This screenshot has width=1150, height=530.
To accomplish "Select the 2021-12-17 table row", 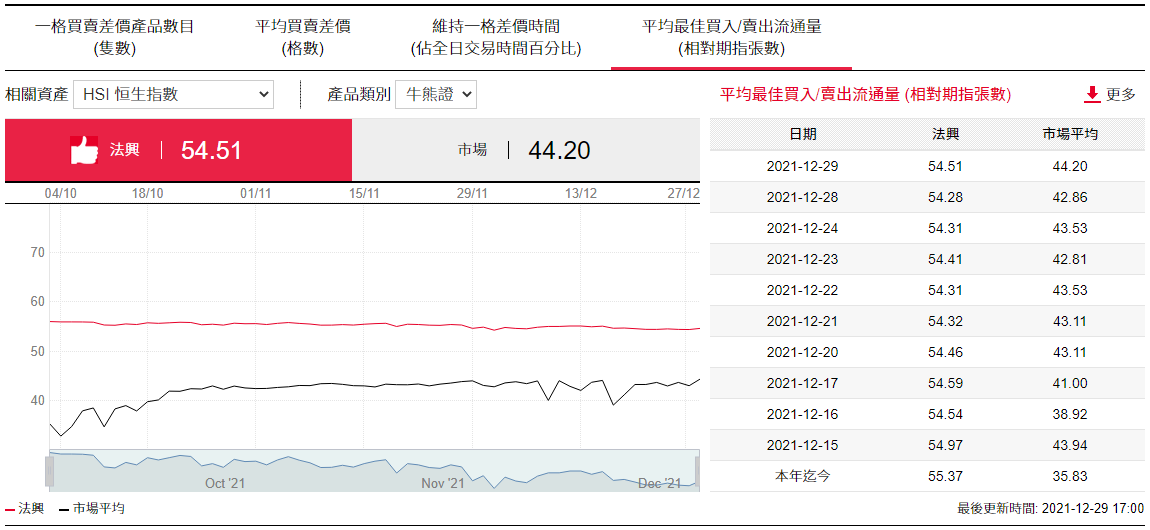I will pos(927,383).
